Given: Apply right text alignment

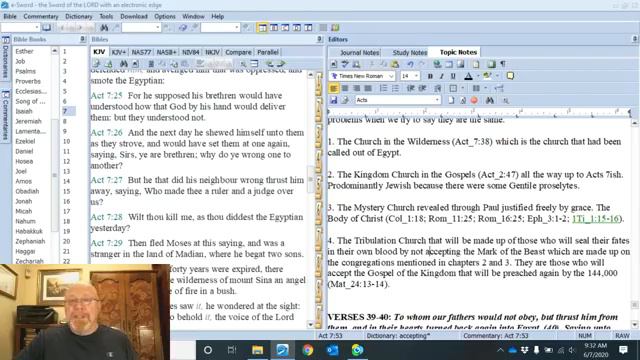Looking at the screenshot, I should click(x=356, y=88).
